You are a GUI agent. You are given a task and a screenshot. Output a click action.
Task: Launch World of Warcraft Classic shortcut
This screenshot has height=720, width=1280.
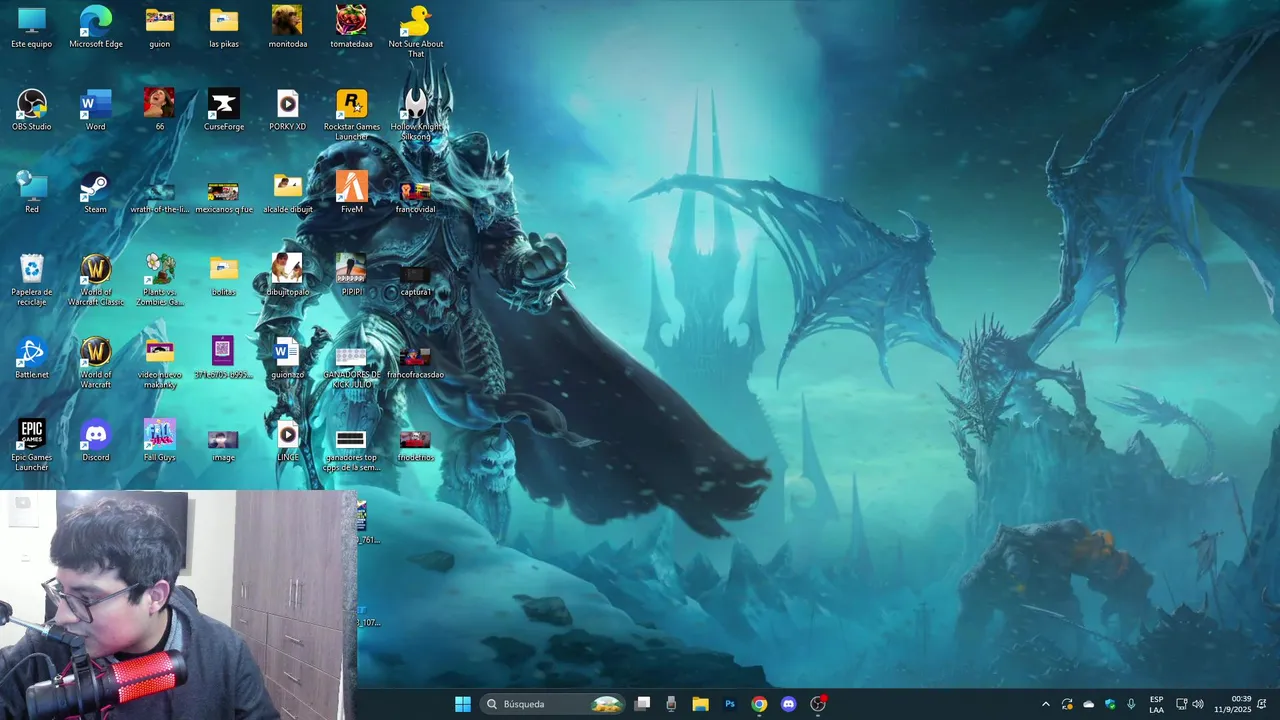pyautogui.click(x=96, y=280)
